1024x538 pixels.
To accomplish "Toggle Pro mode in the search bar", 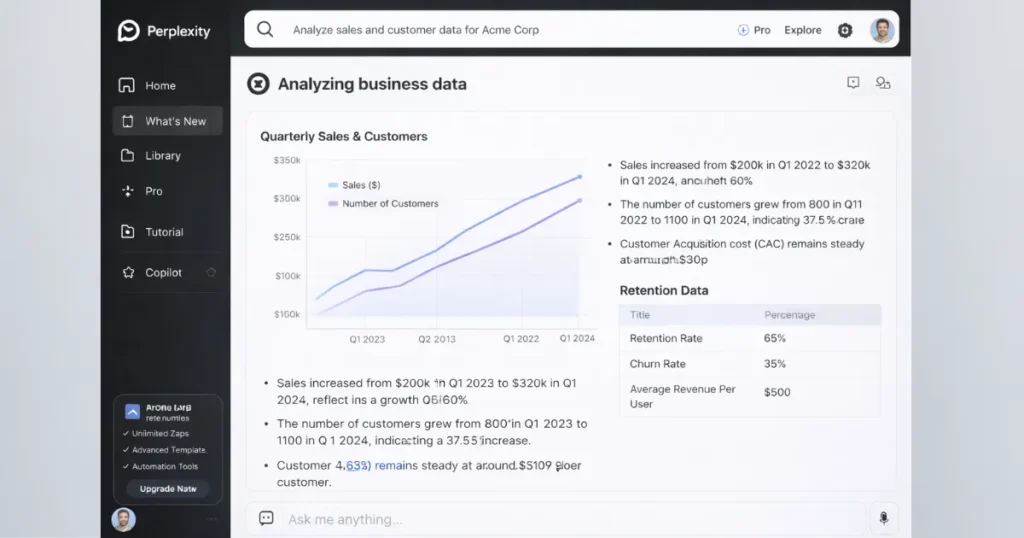I will tap(754, 30).
